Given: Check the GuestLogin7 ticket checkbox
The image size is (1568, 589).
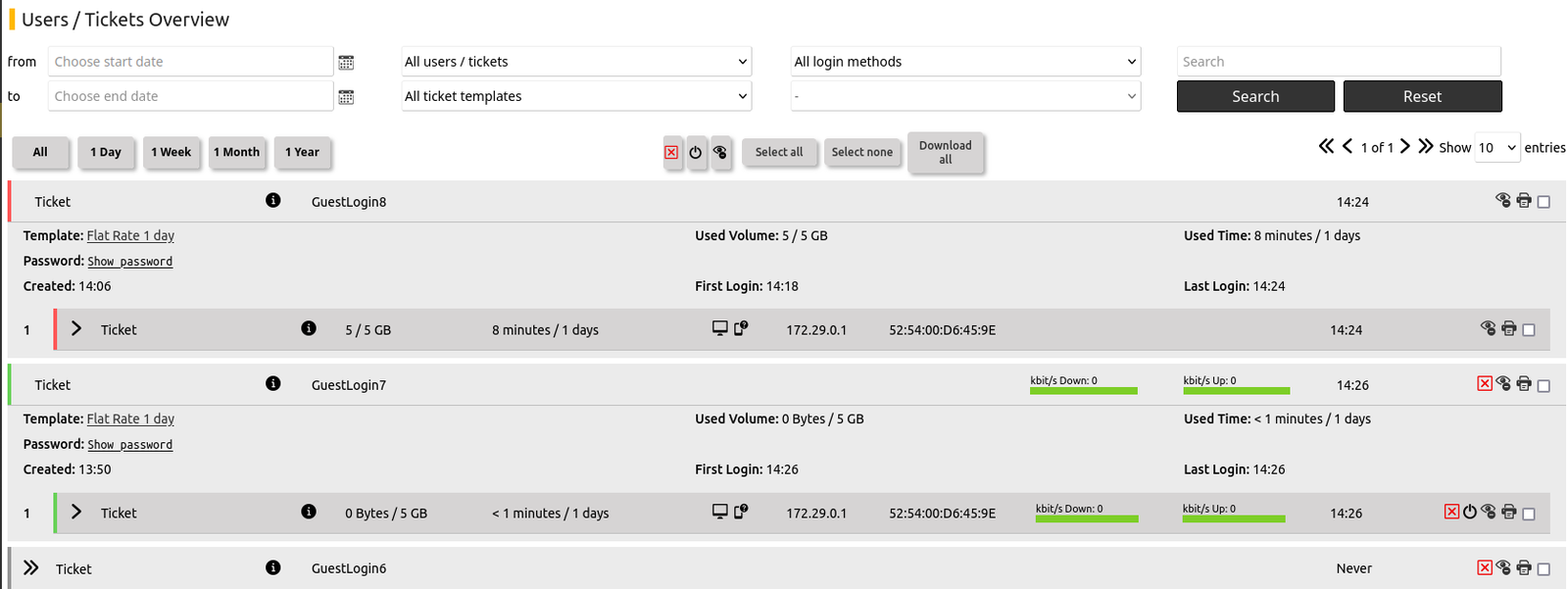Looking at the screenshot, I should point(1544,385).
